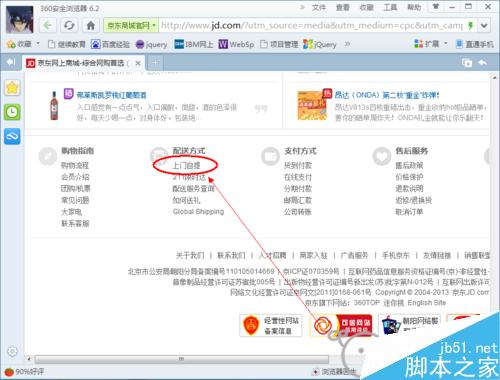Expand more bookmarks chevron
The width and height of the screenshot is (500, 380).
(347, 44)
